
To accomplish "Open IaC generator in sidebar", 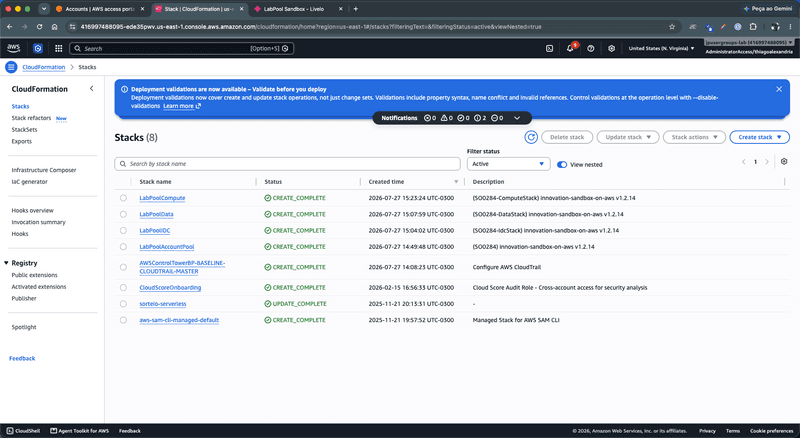I will click(x=30, y=182).
